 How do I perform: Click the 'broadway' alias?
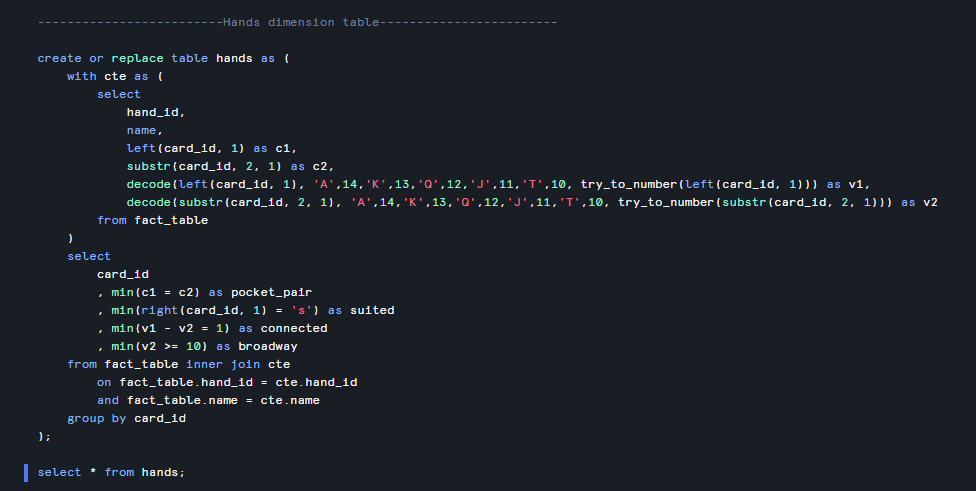tap(268, 346)
